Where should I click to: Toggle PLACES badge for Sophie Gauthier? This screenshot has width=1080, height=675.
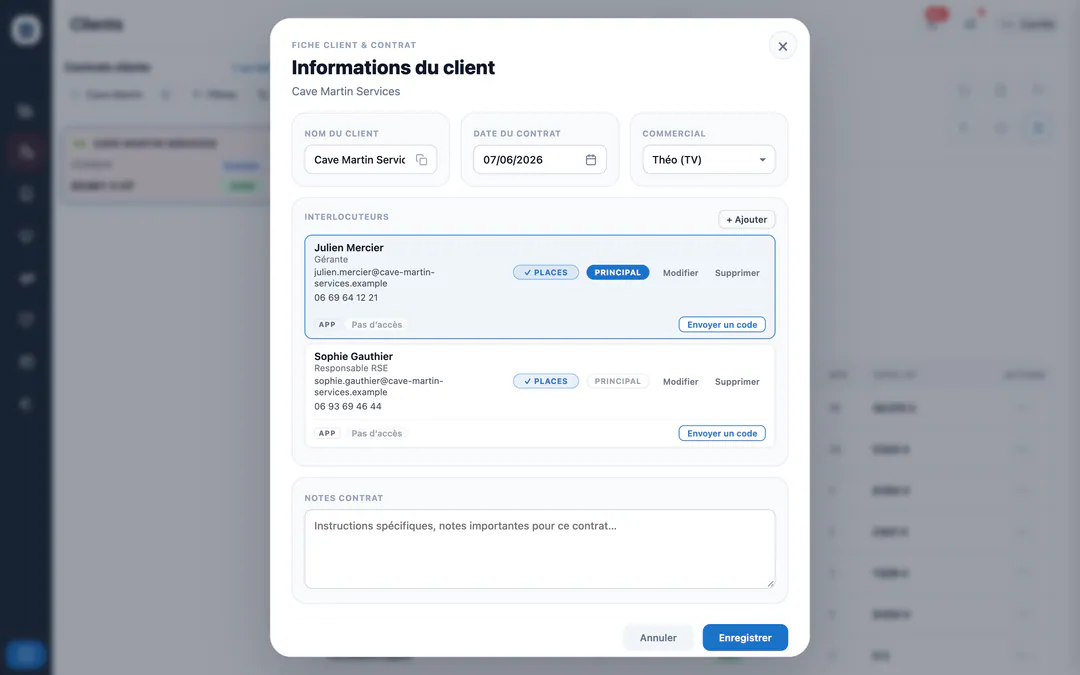546,382
